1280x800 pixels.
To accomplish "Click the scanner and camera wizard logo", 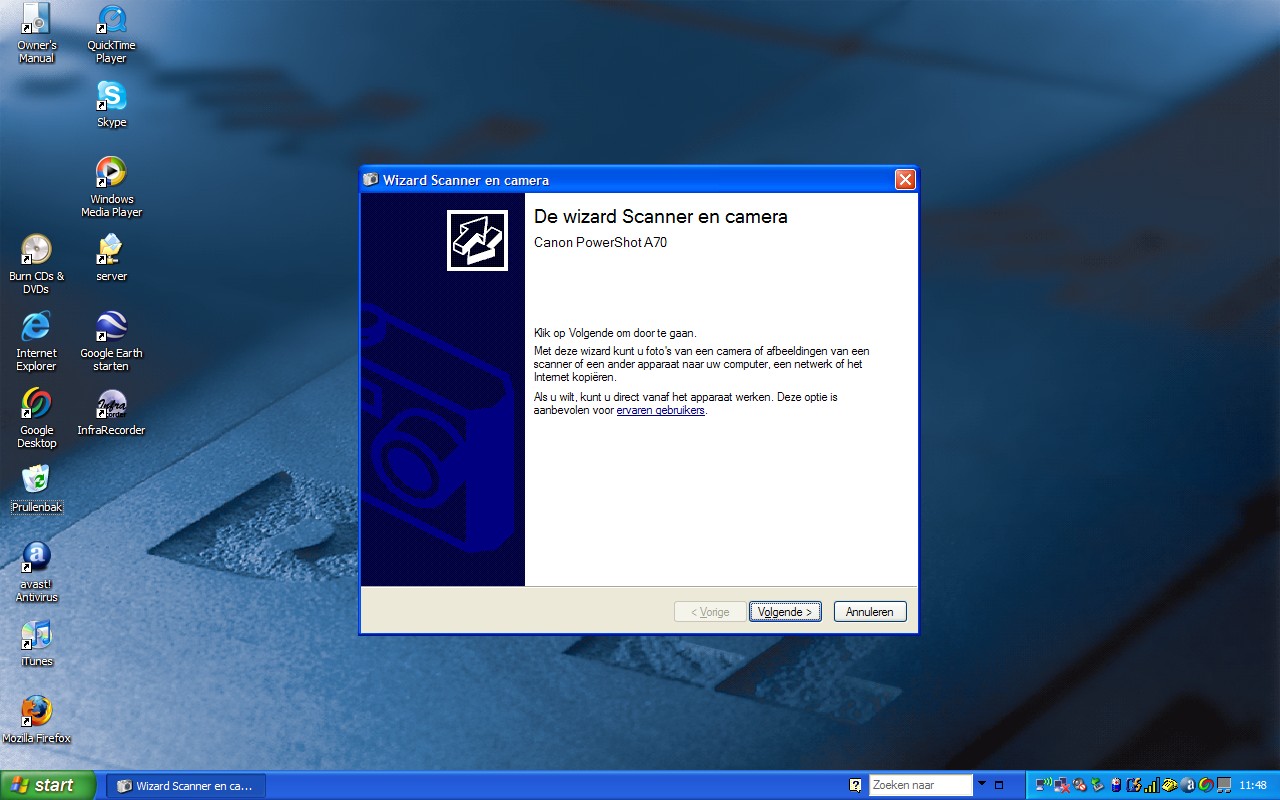I will click(477, 240).
